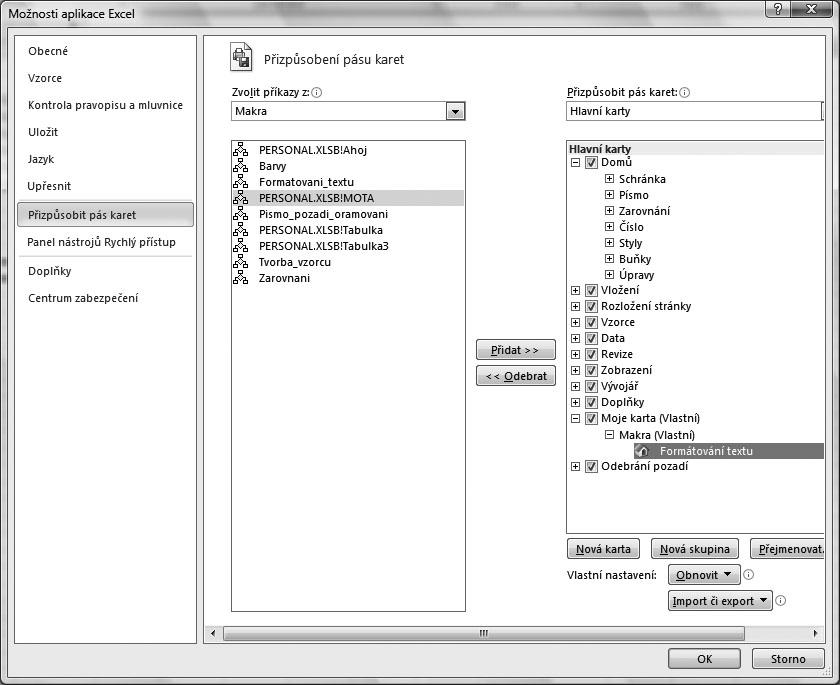Open dialog help with the question mark
Viewport: 840px width, 685px height.
point(778,9)
